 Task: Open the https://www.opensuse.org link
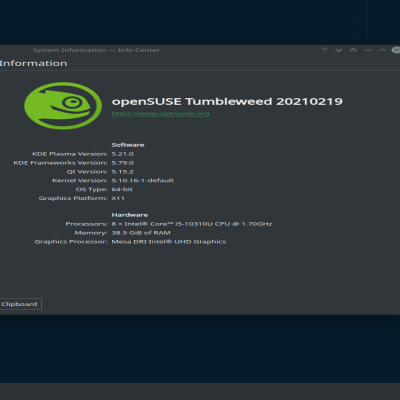pos(160,113)
